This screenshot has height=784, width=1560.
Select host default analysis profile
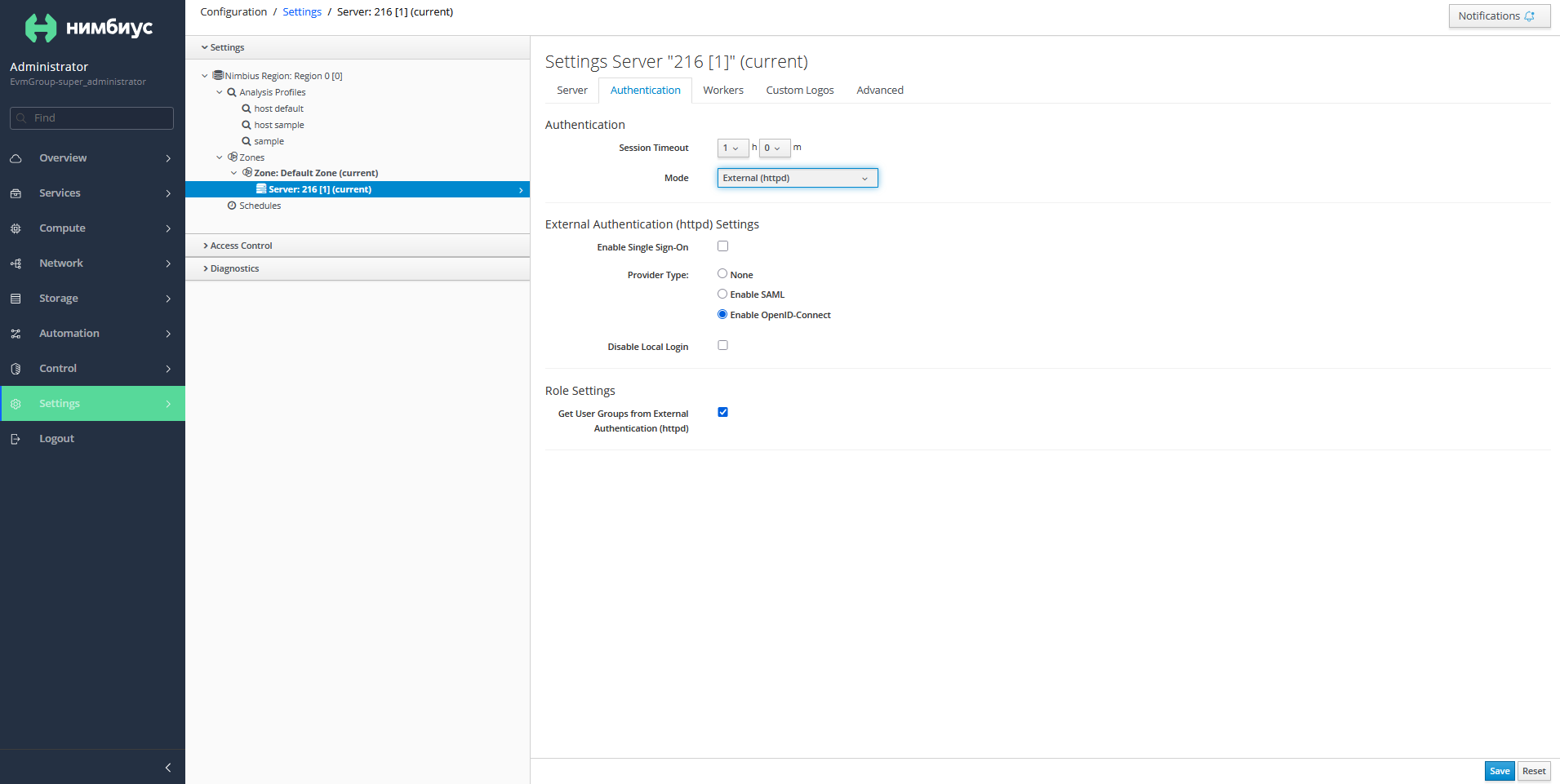point(278,109)
